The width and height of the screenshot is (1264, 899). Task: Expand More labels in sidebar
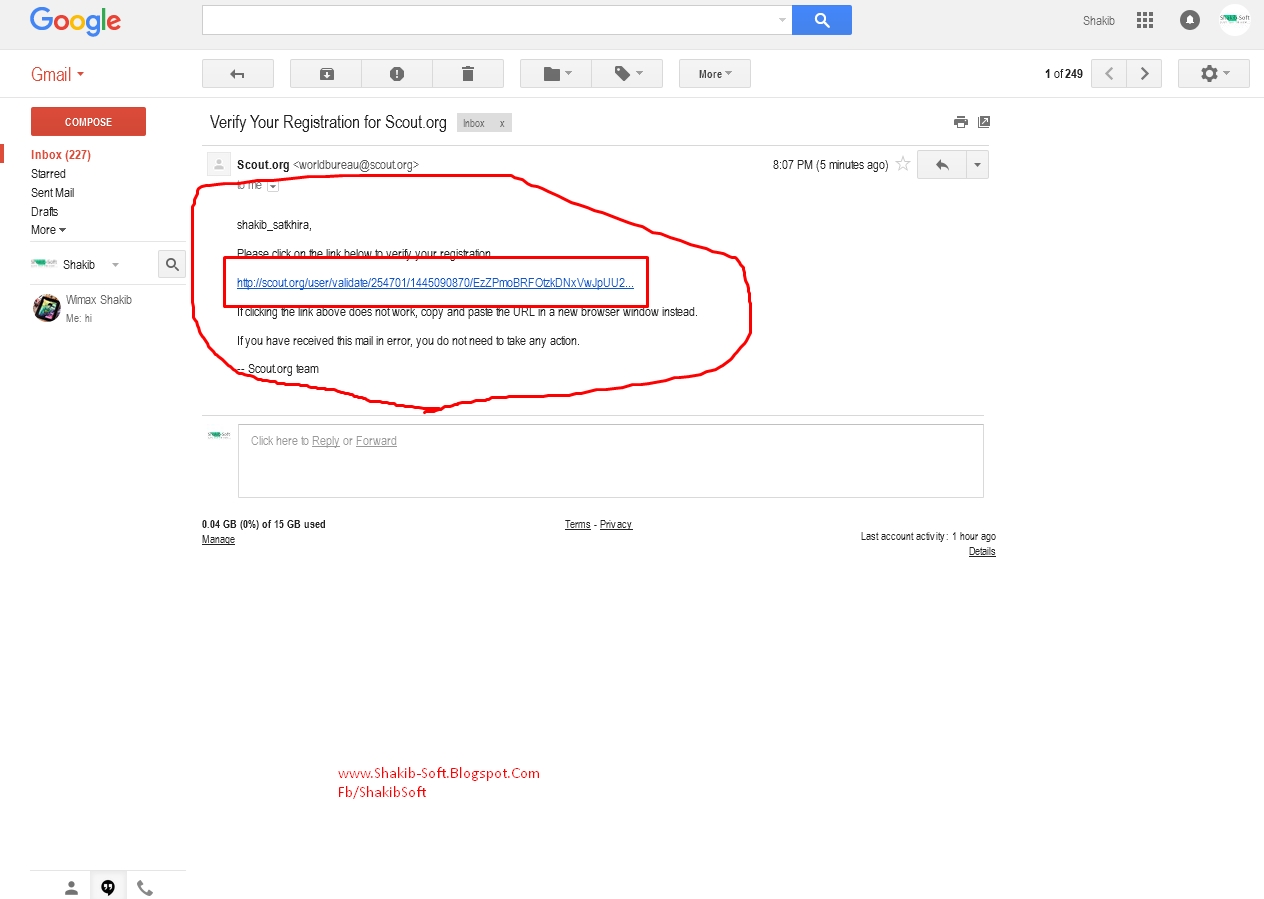point(48,230)
